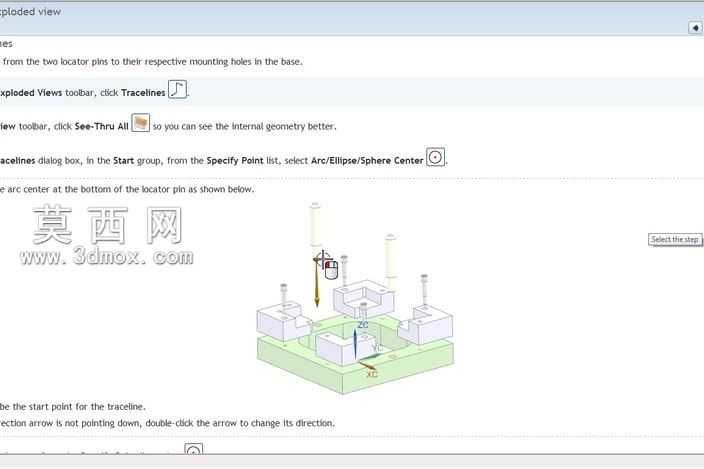
Task: Click the exploded assembly illustration
Action: click(x=355, y=298)
